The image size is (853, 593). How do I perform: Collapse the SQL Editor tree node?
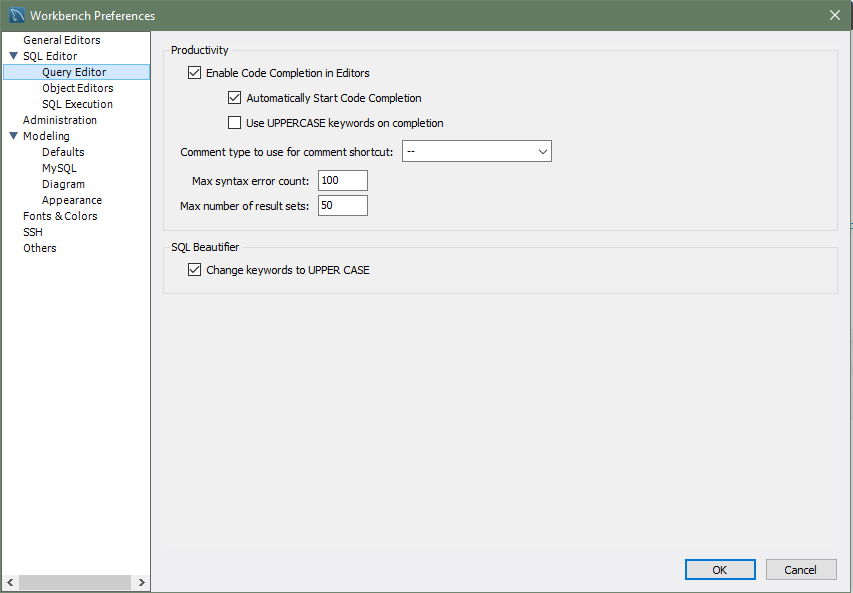click(13, 56)
